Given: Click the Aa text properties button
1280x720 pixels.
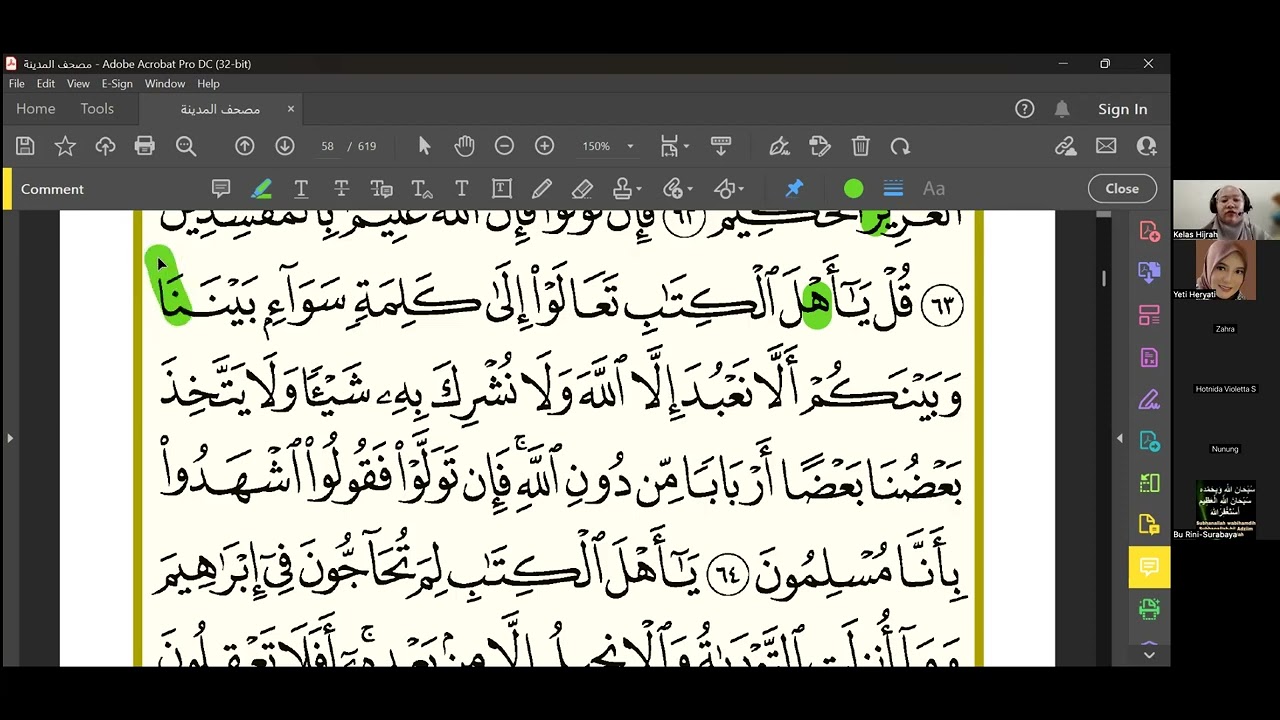Looking at the screenshot, I should point(934,188).
